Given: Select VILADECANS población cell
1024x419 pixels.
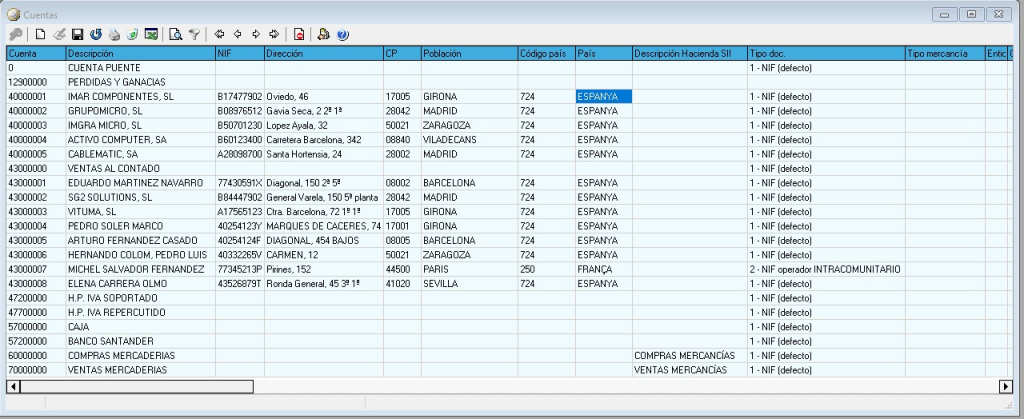Looking at the screenshot, I should click(470, 140).
